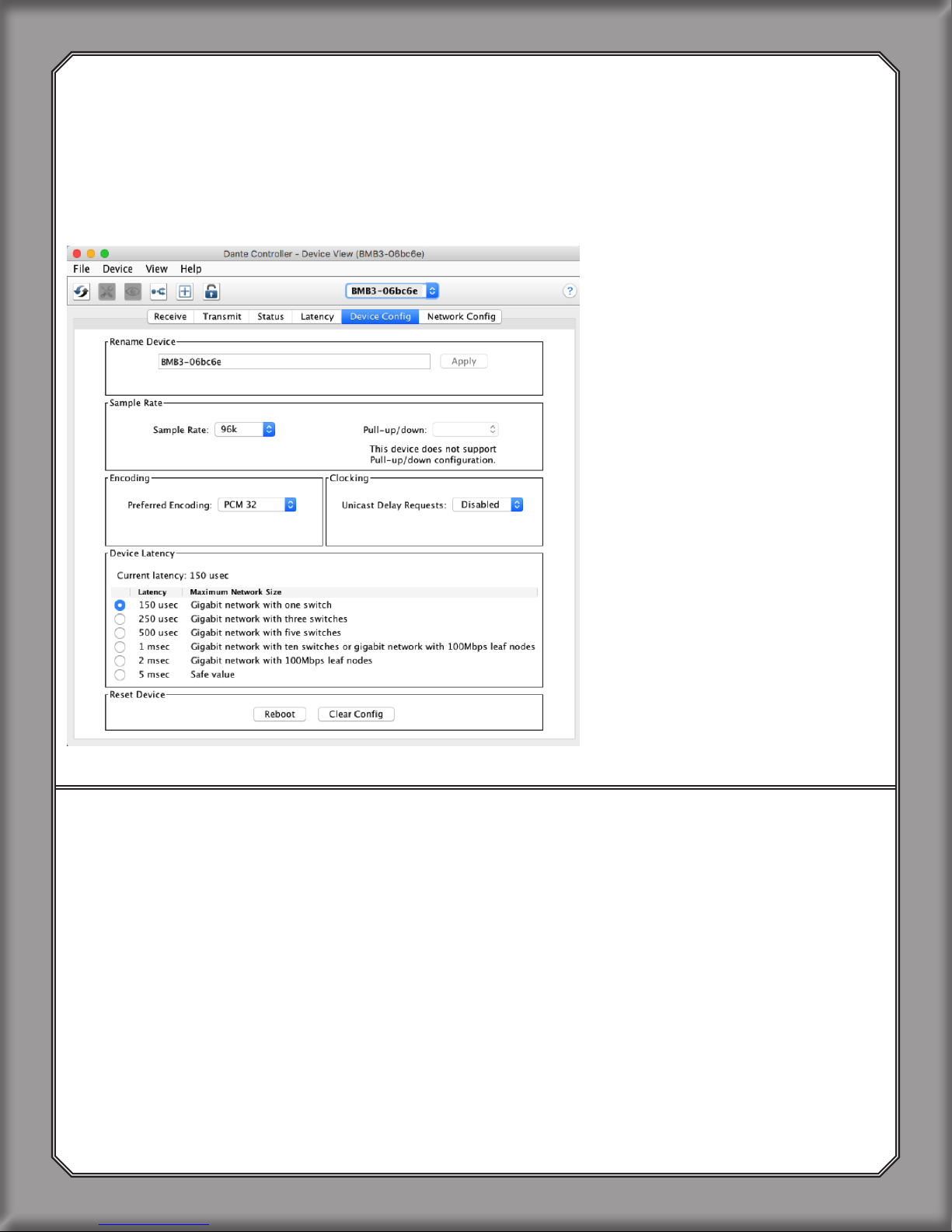Image resolution: width=952 pixels, height=1232 pixels.
Task: Open the Sample Rate 96k dropdown
Action: [245, 429]
